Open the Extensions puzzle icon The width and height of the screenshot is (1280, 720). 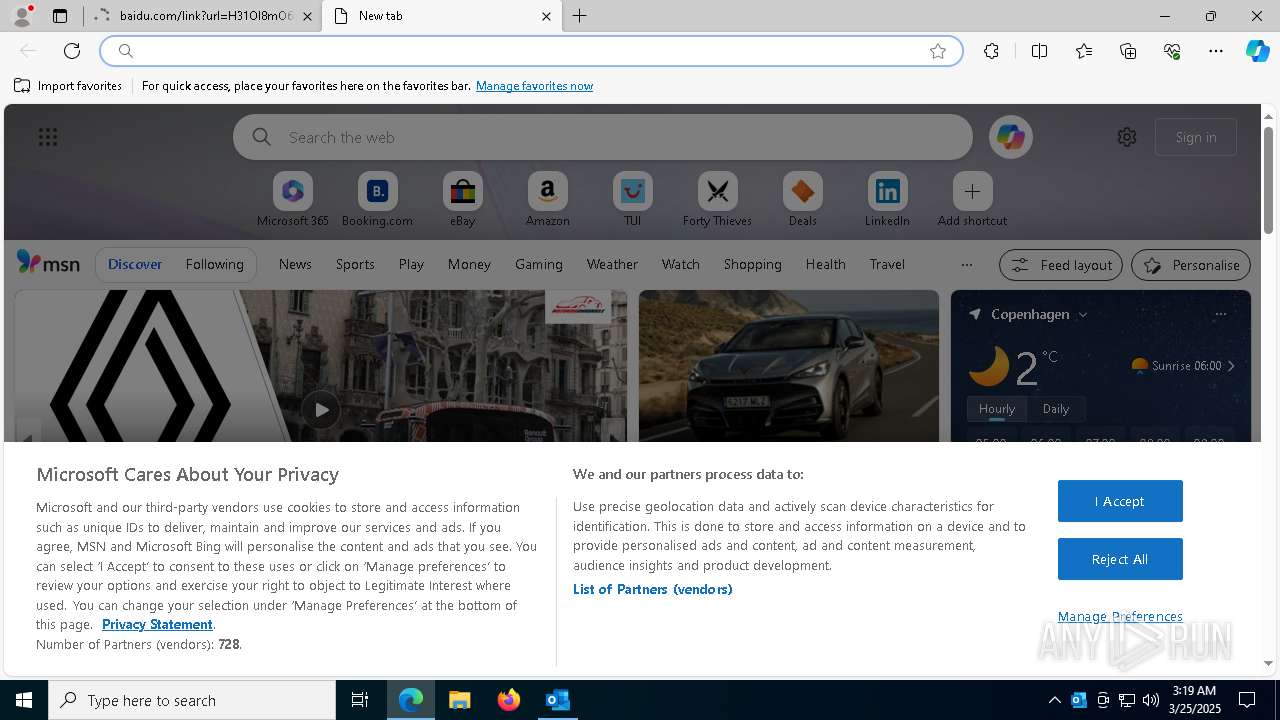pos(991,51)
